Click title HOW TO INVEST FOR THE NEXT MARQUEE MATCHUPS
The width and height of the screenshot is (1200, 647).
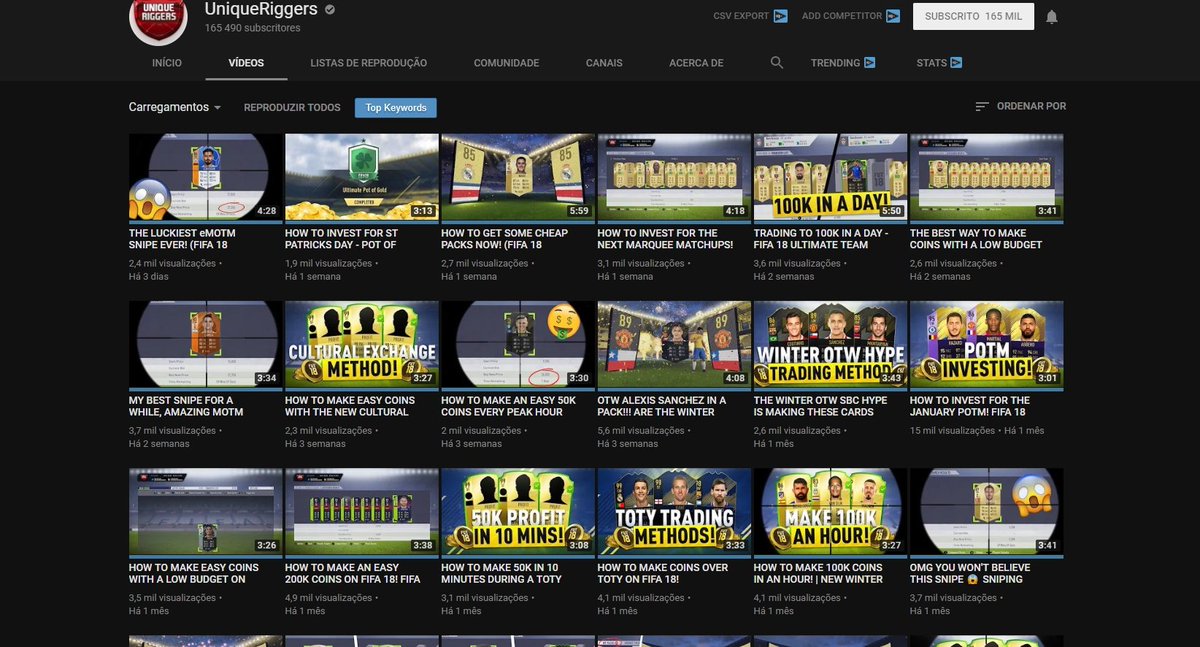[665, 239]
